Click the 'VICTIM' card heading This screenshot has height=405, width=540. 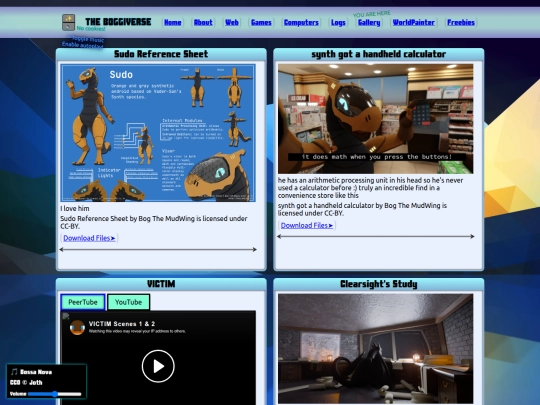click(x=161, y=284)
